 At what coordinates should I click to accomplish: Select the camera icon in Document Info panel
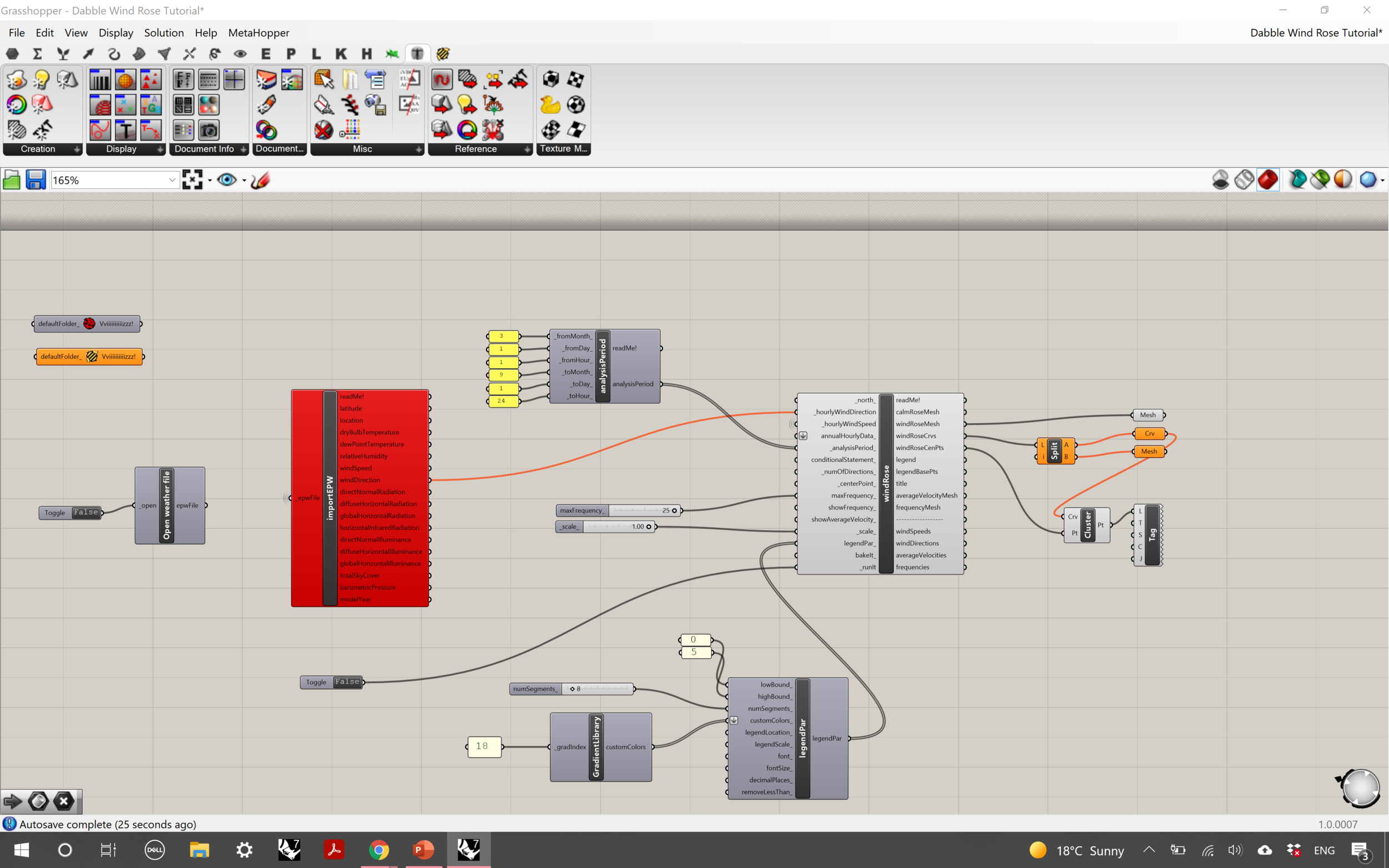(x=208, y=130)
